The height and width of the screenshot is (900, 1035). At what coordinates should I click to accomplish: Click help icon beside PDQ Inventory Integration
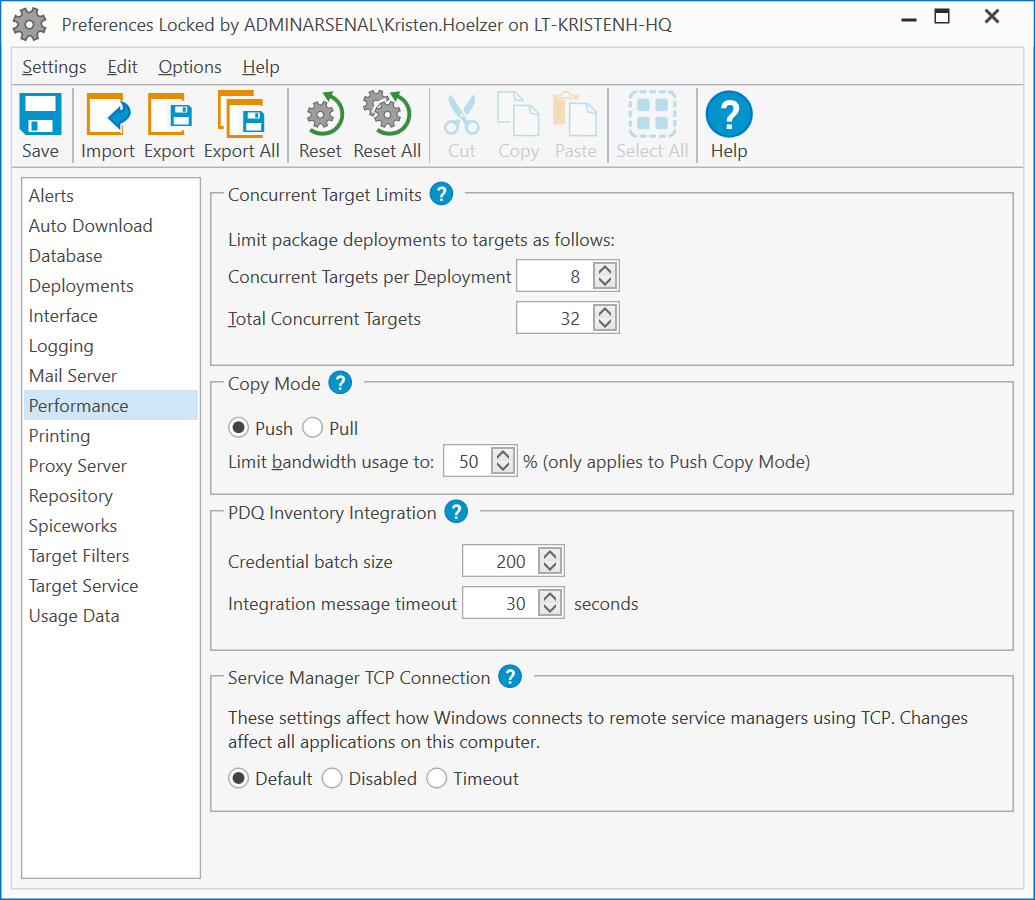(456, 512)
